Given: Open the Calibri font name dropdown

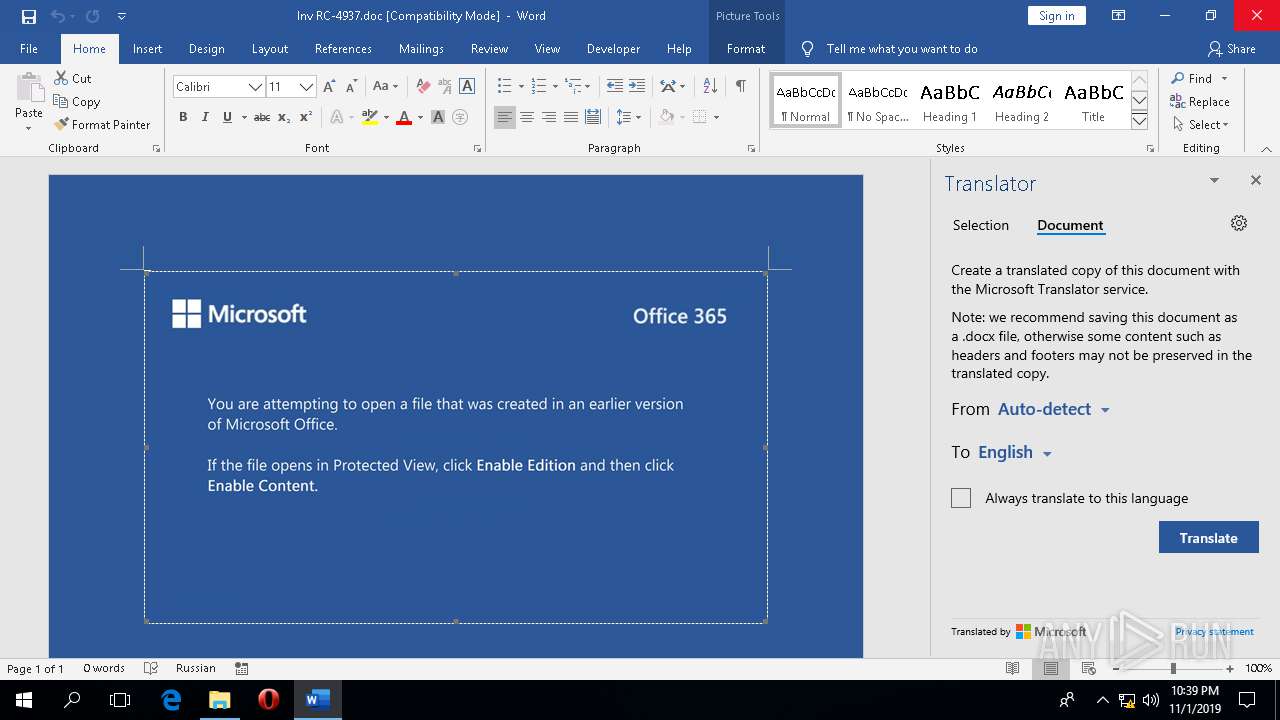Looking at the screenshot, I should tap(255, 87).
